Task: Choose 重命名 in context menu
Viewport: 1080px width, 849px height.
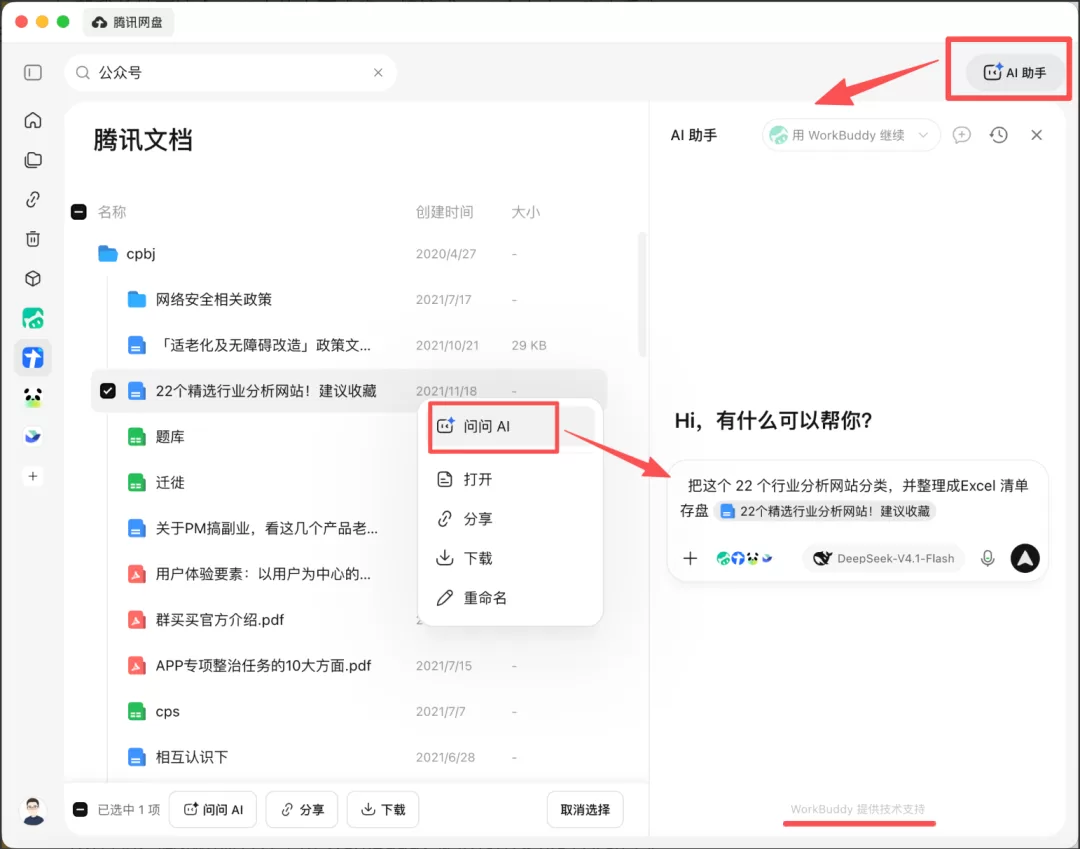Action: (x=510, y=598)
